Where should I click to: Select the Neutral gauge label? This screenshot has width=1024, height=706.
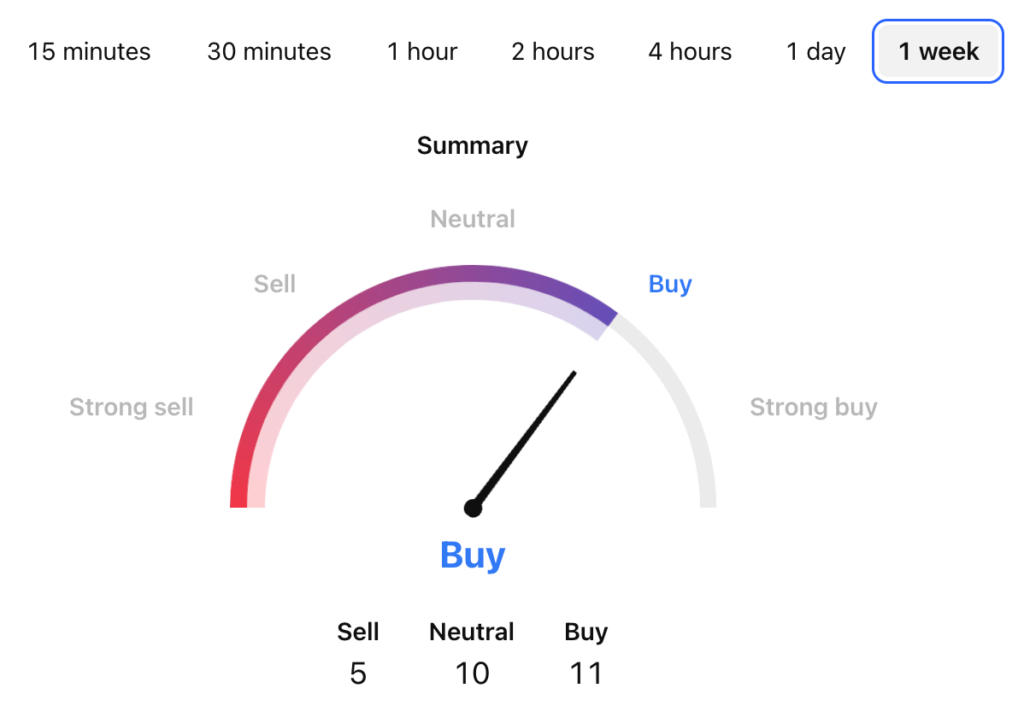pyautogui.click(x=472, y=219)
